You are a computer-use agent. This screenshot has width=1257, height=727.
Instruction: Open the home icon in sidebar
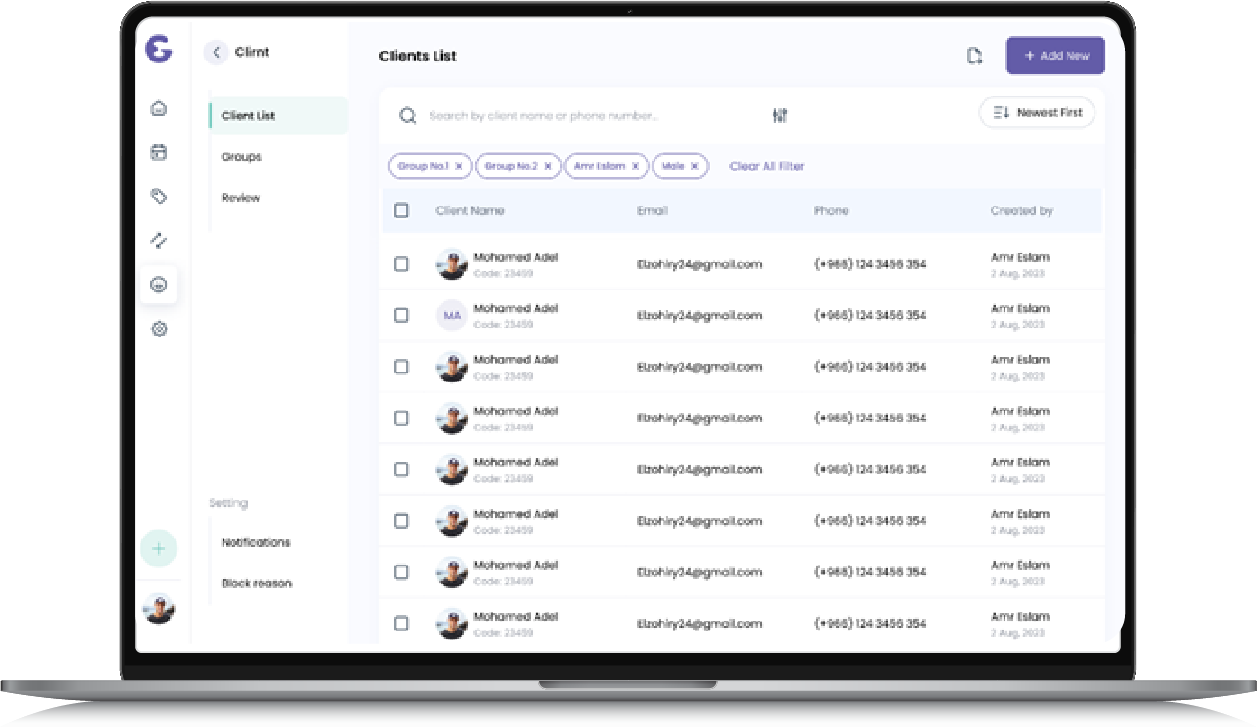(158, 109)
